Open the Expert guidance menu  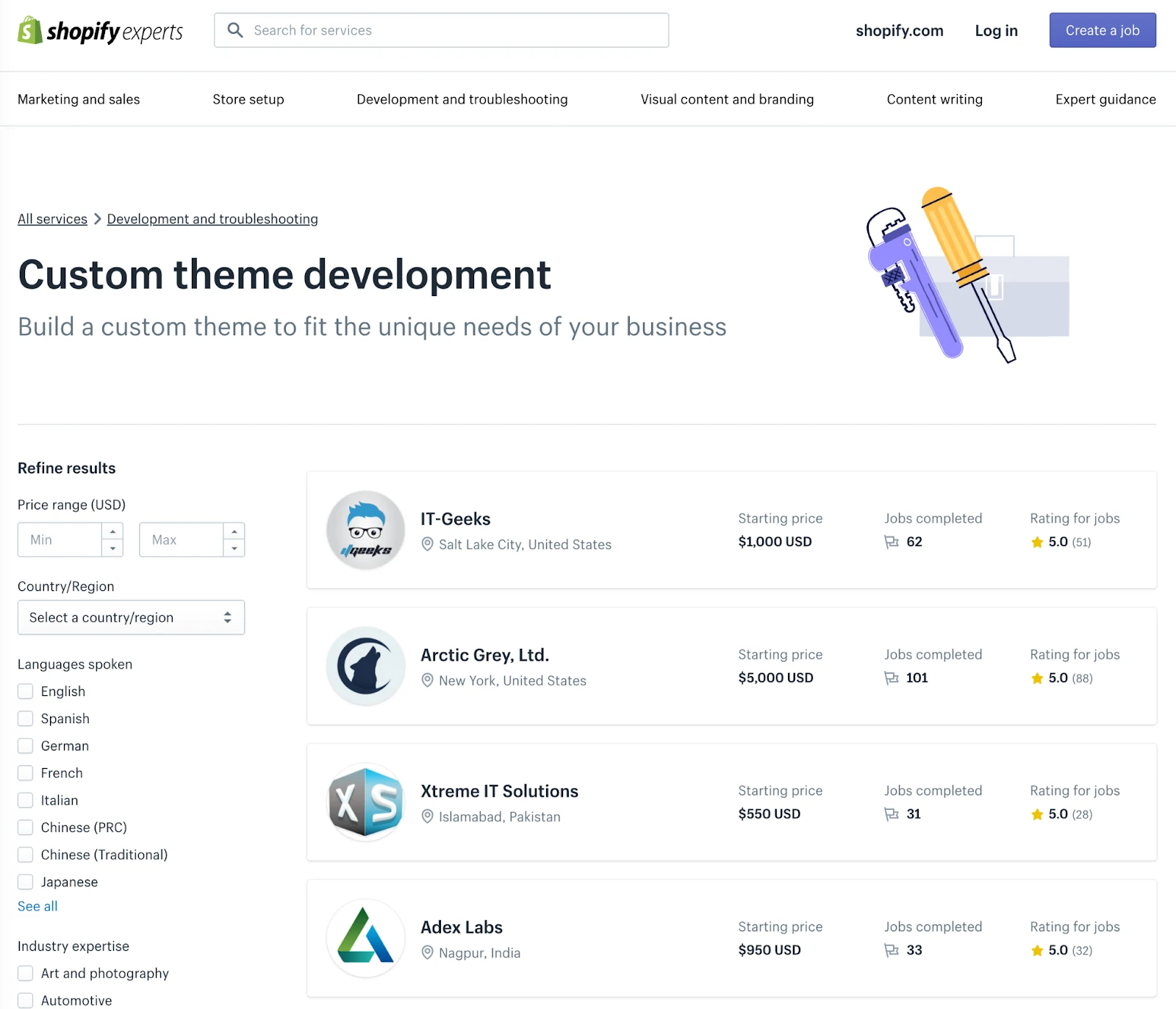(x=1105, y=99)
